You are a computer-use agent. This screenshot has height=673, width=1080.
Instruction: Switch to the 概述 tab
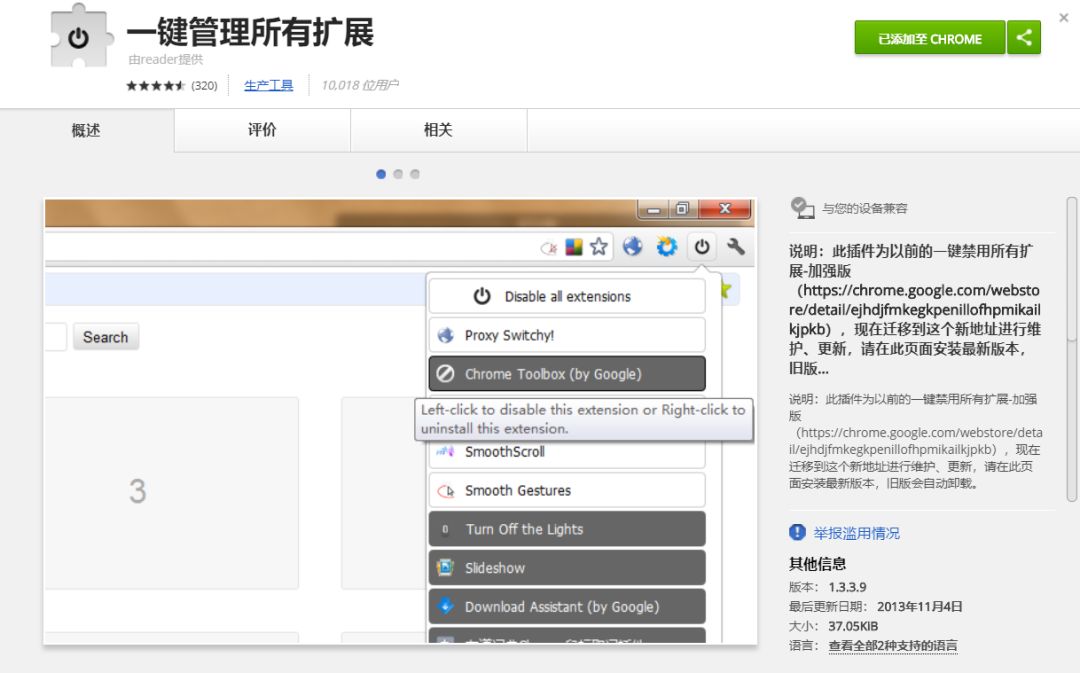[87, 130]
